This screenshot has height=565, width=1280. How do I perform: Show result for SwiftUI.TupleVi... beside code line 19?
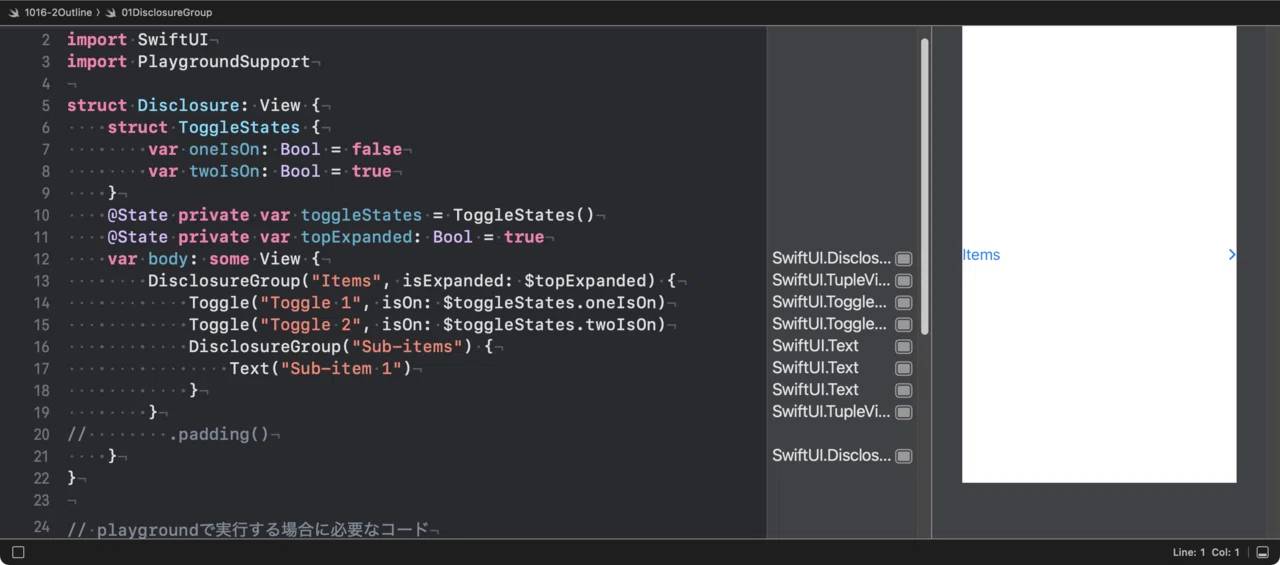click(904, 413)
